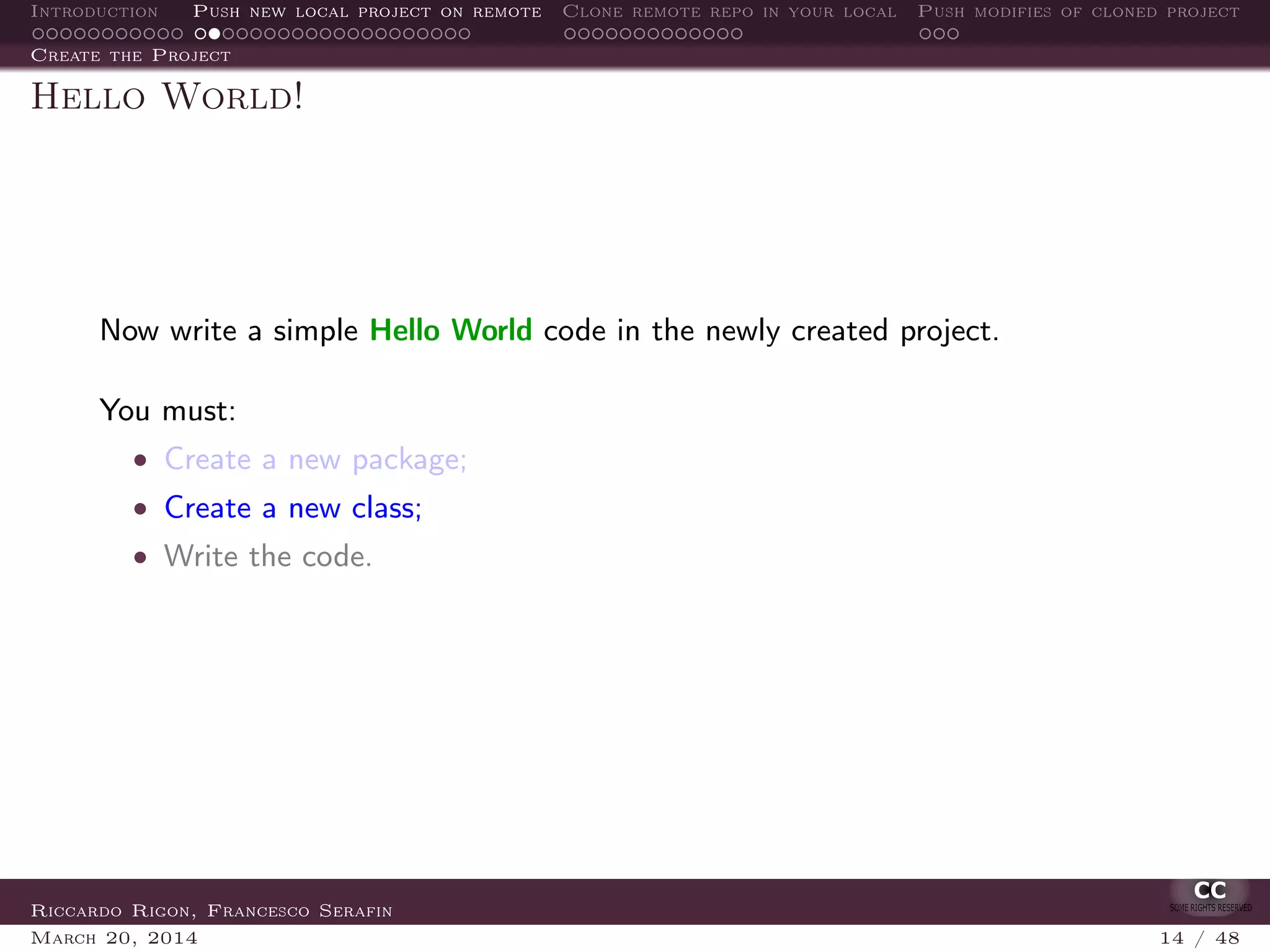The height and width of the screenshot is (952, 1270).
Task: Click the March 20, 2014 date
Action: point(115,938)
